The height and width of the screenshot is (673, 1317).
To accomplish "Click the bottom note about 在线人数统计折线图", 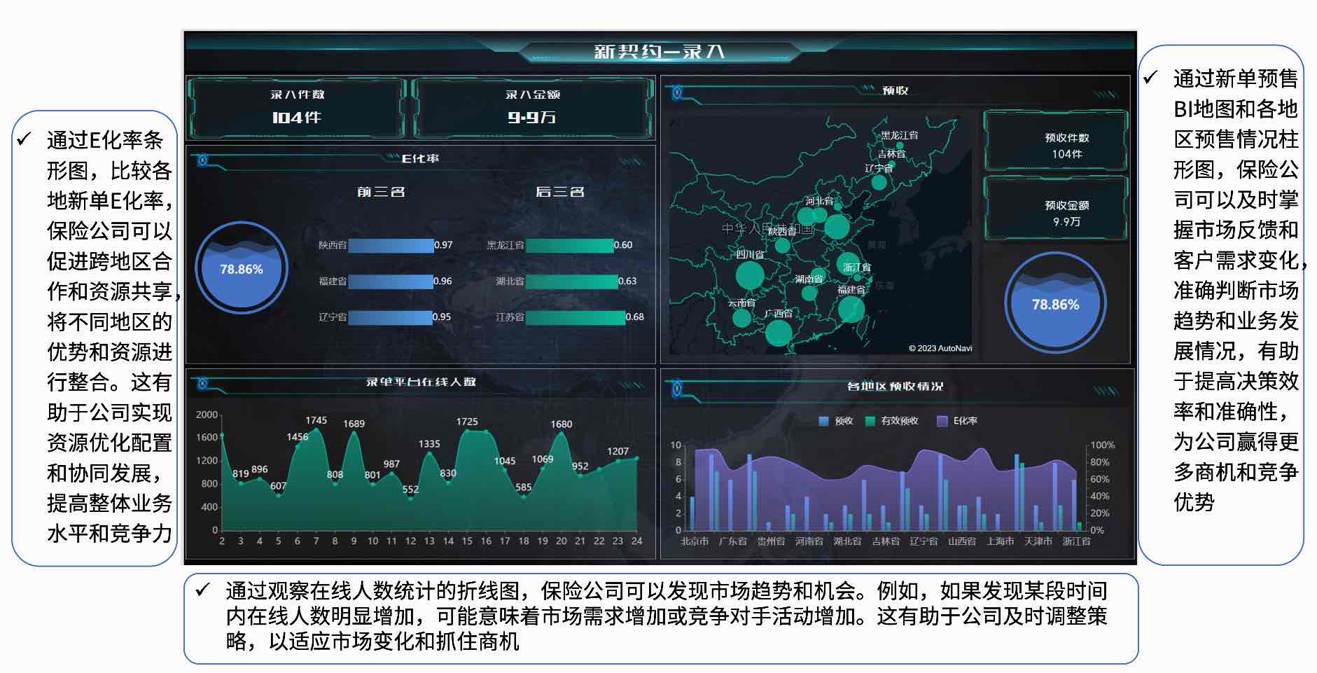I will (661, 618).
